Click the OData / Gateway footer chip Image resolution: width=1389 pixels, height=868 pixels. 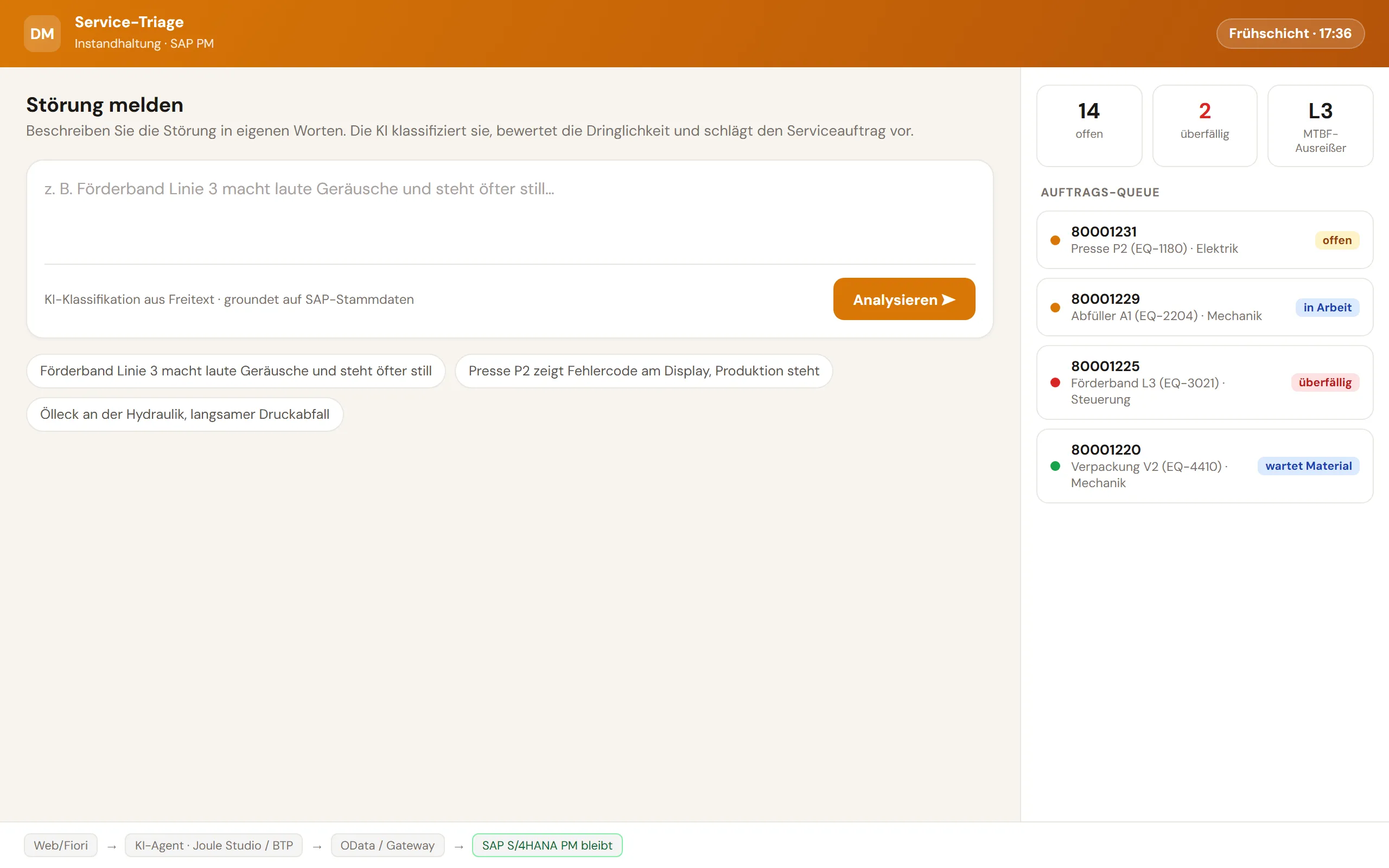387,845
